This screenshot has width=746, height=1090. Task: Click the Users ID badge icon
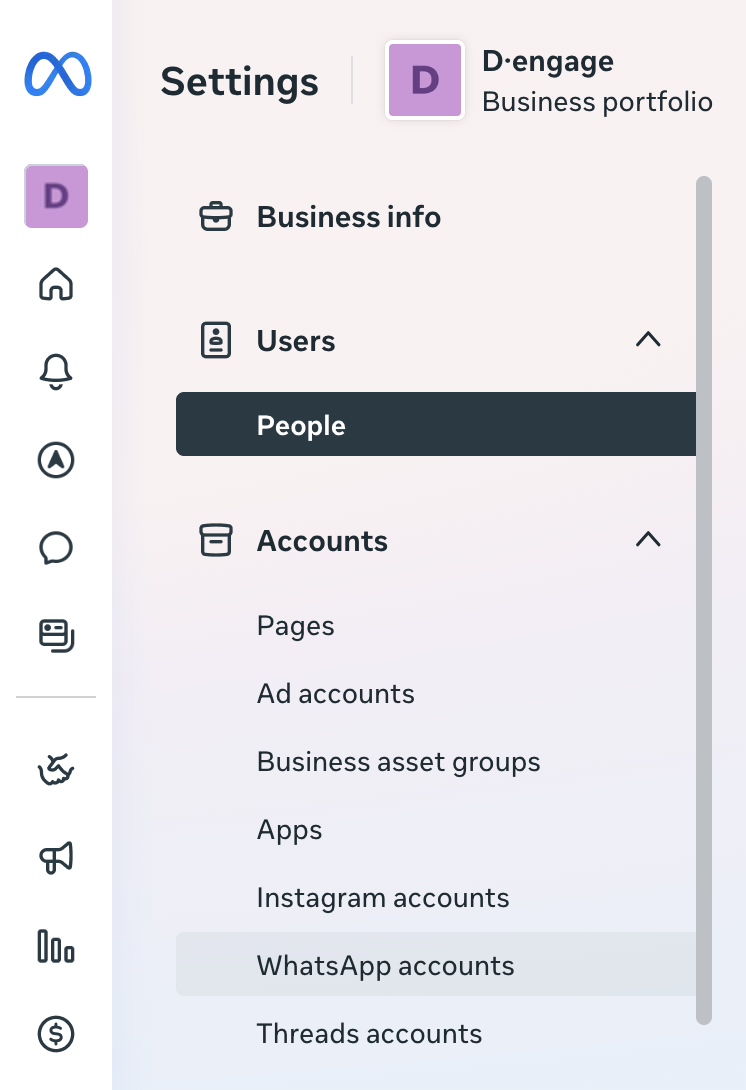(216, 340)
